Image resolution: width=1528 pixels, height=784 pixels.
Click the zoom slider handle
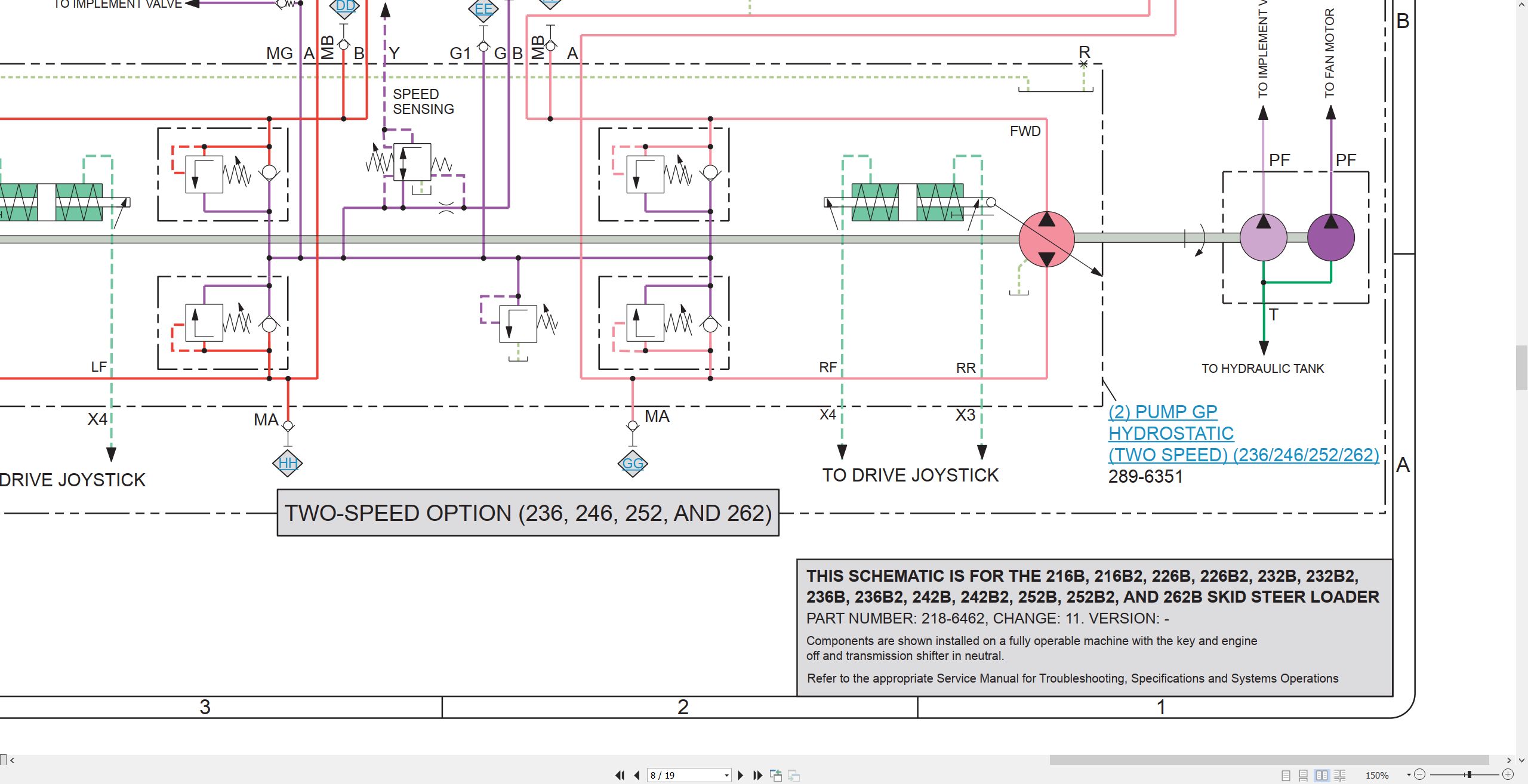[x=1469, y=774]
